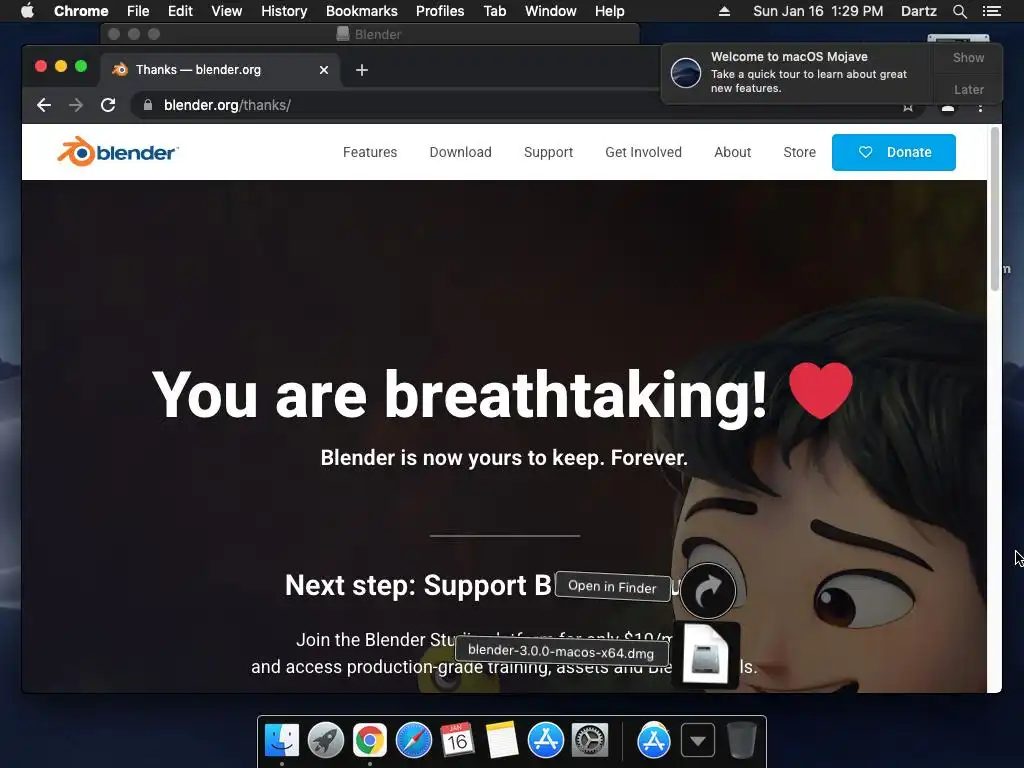Reload the blender.org page
1024x768 pixels.
pos(108,105)
